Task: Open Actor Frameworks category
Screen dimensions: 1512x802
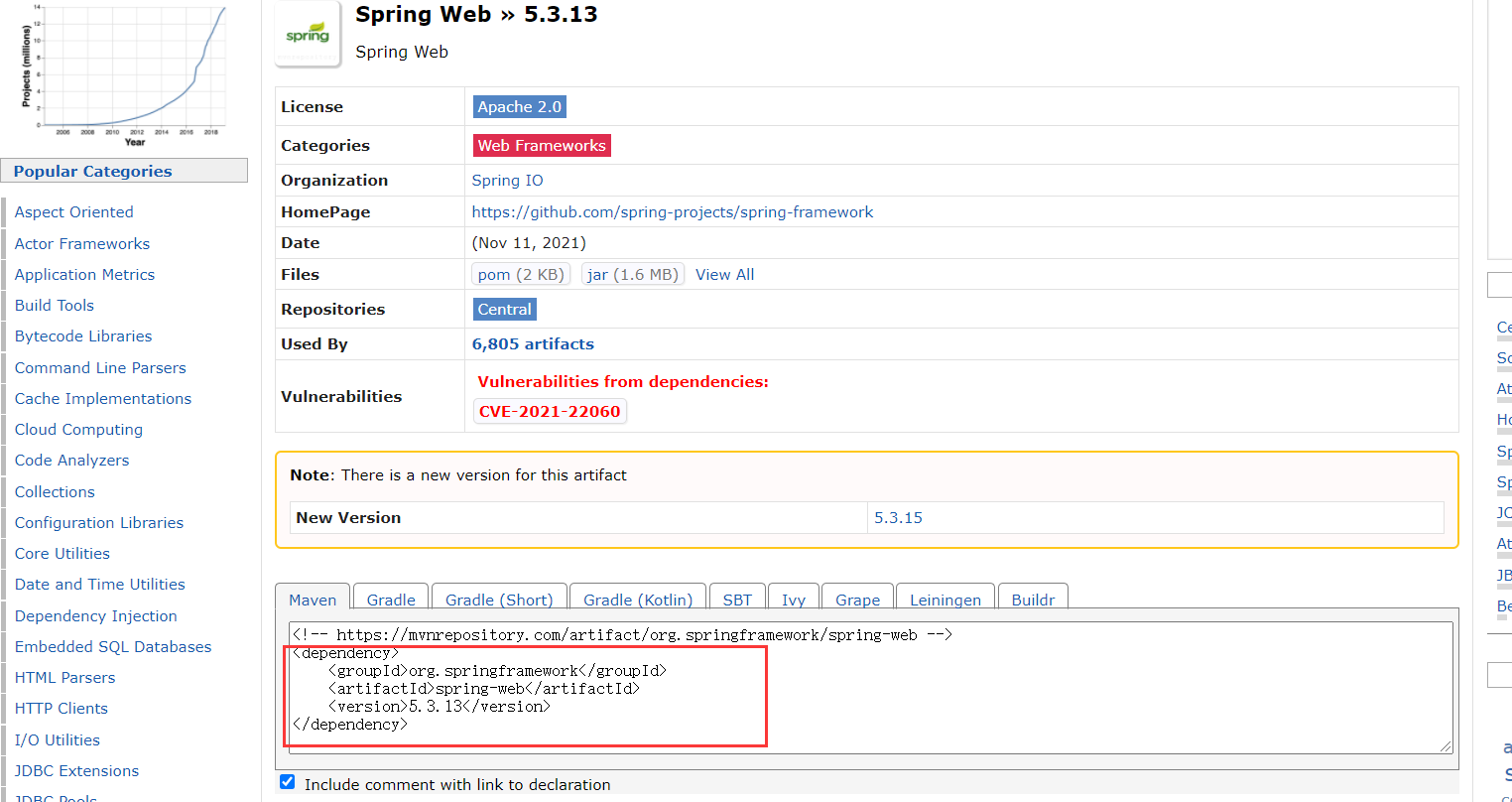Action: point(82,244)
